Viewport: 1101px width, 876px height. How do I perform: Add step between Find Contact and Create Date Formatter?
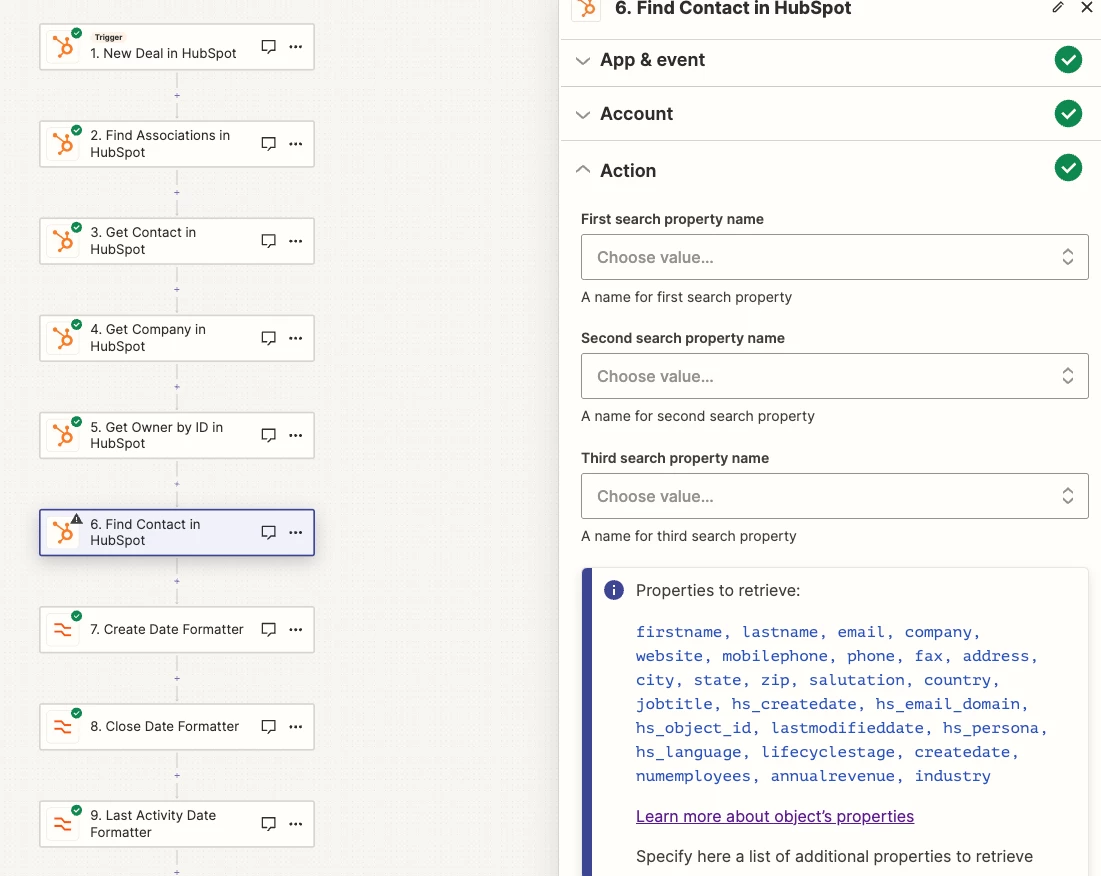[x=177, y=581]
